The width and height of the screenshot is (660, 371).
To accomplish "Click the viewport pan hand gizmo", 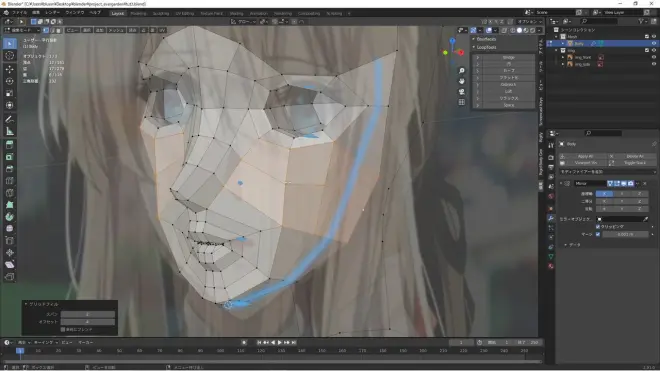I will [x=462, y=81].
